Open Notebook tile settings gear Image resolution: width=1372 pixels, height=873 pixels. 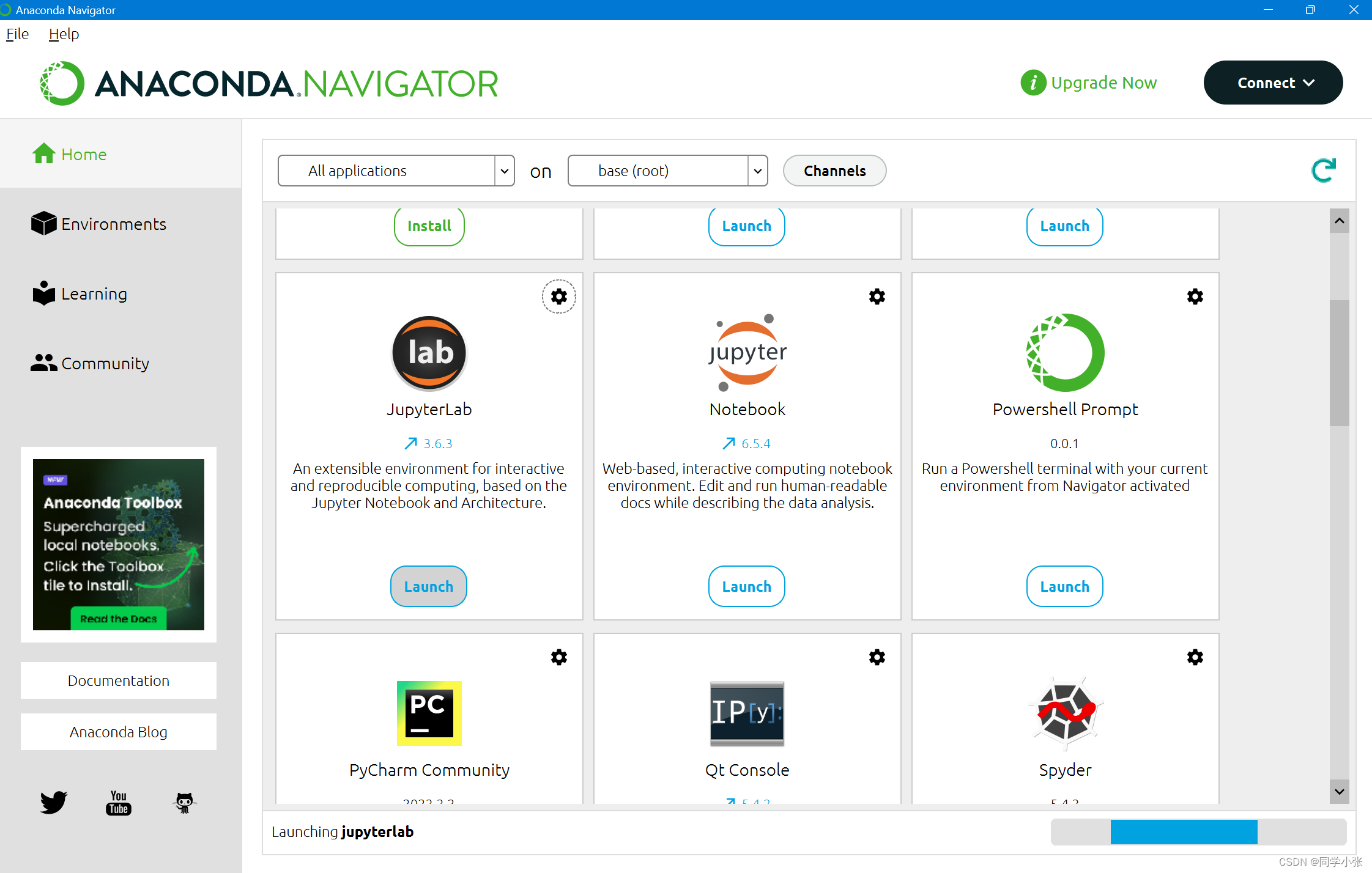[877, 297]
